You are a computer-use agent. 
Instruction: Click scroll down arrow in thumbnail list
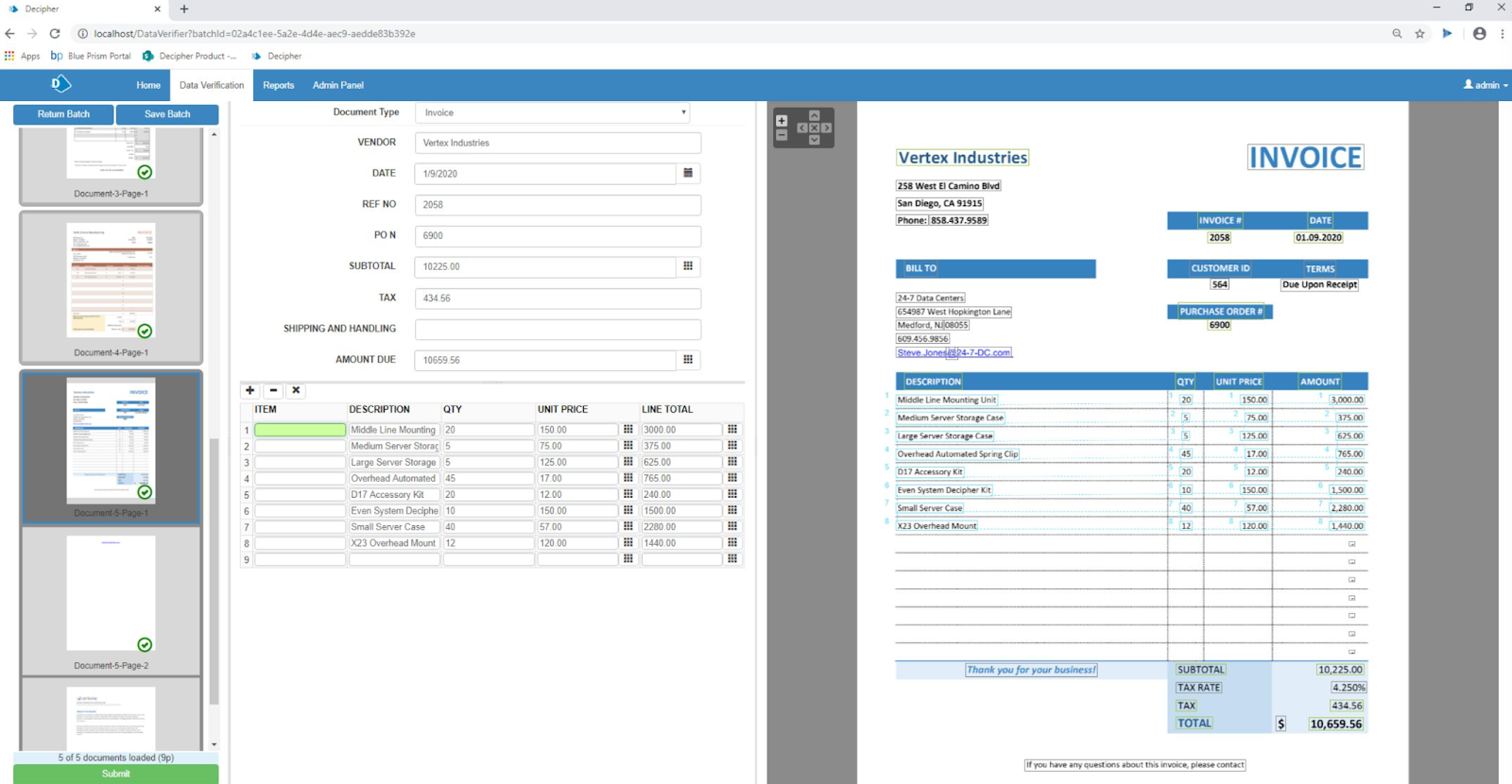pos(215,744)
